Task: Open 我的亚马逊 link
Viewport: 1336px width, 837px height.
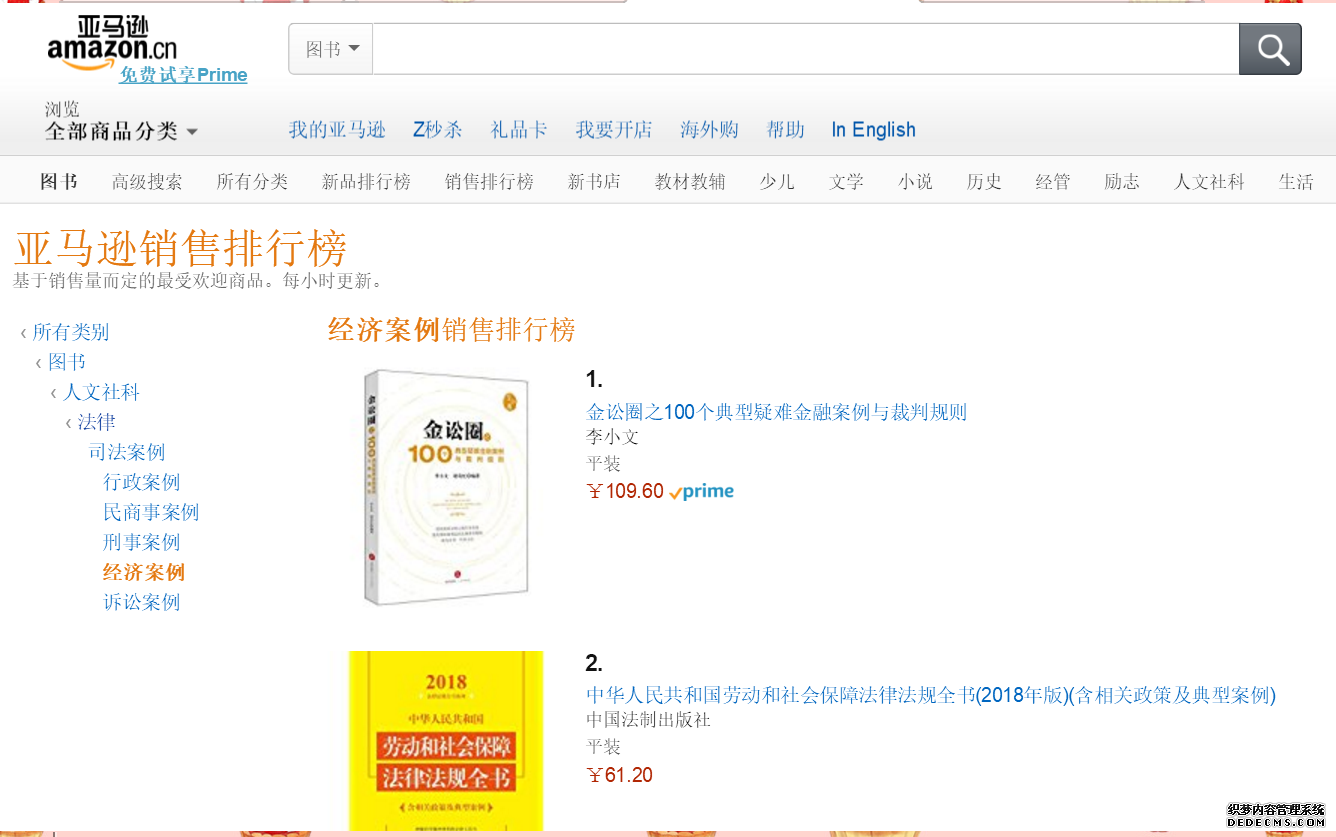Action: [337, 130]
